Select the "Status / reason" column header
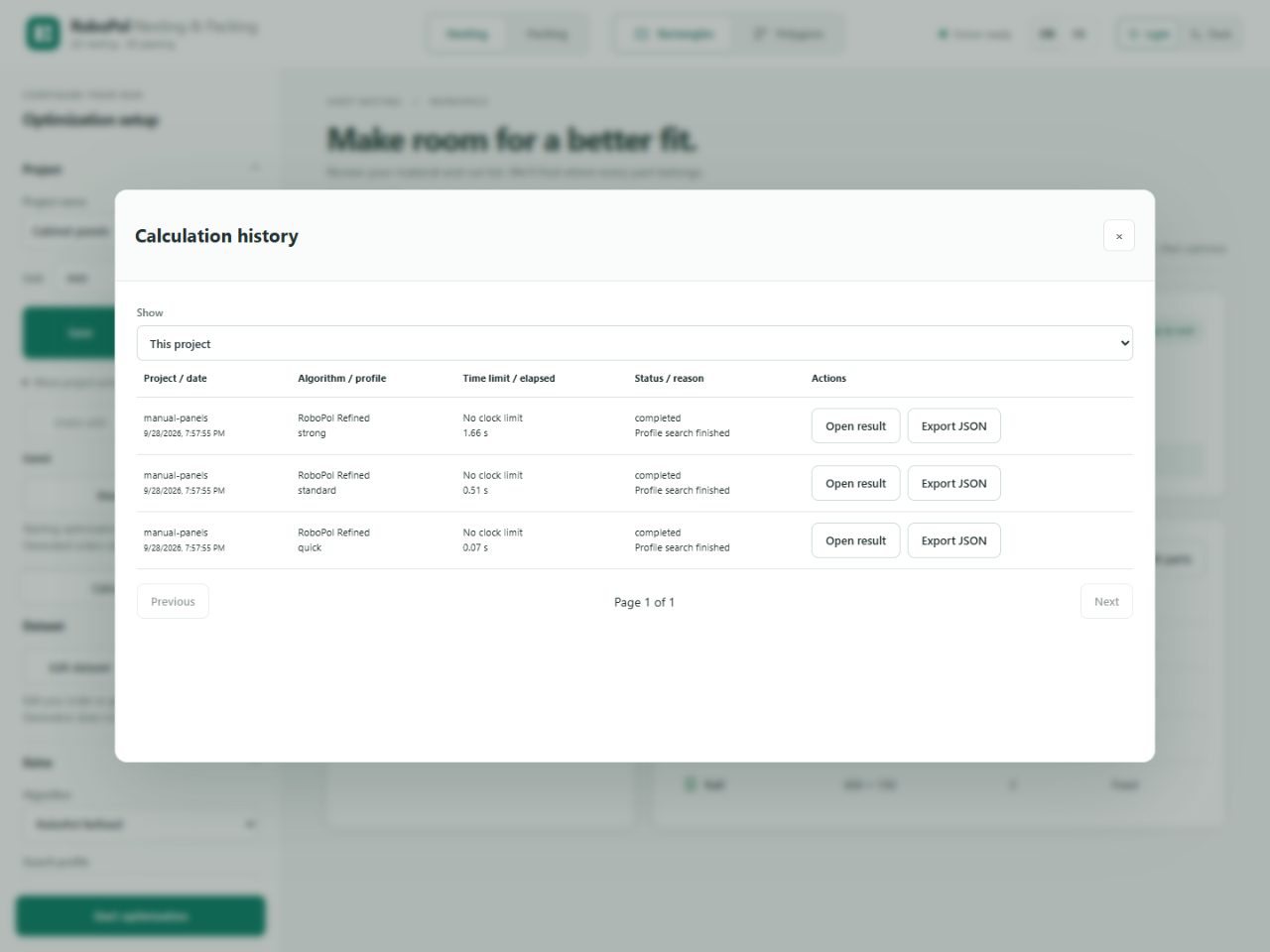This screenshot has width=1270, height=952. (670, 379)
